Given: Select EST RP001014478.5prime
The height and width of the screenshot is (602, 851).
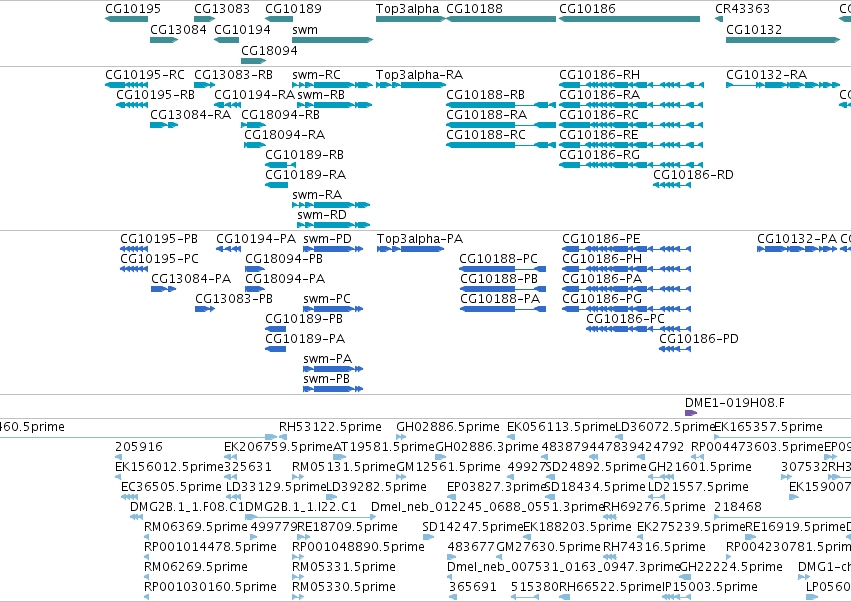Looking at the screenshot, I should click(210, 547).
